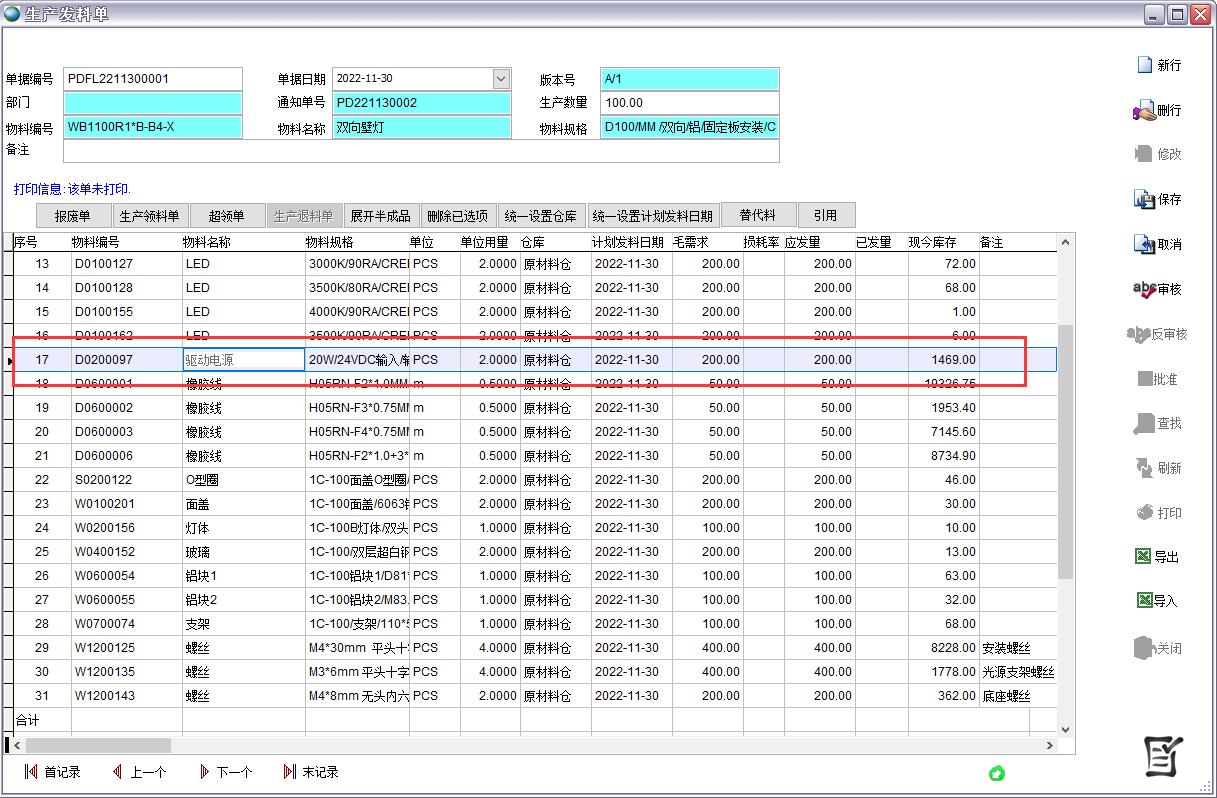
Task: Click vertical scrollbar down arrow
Action: coord(1065,730)
